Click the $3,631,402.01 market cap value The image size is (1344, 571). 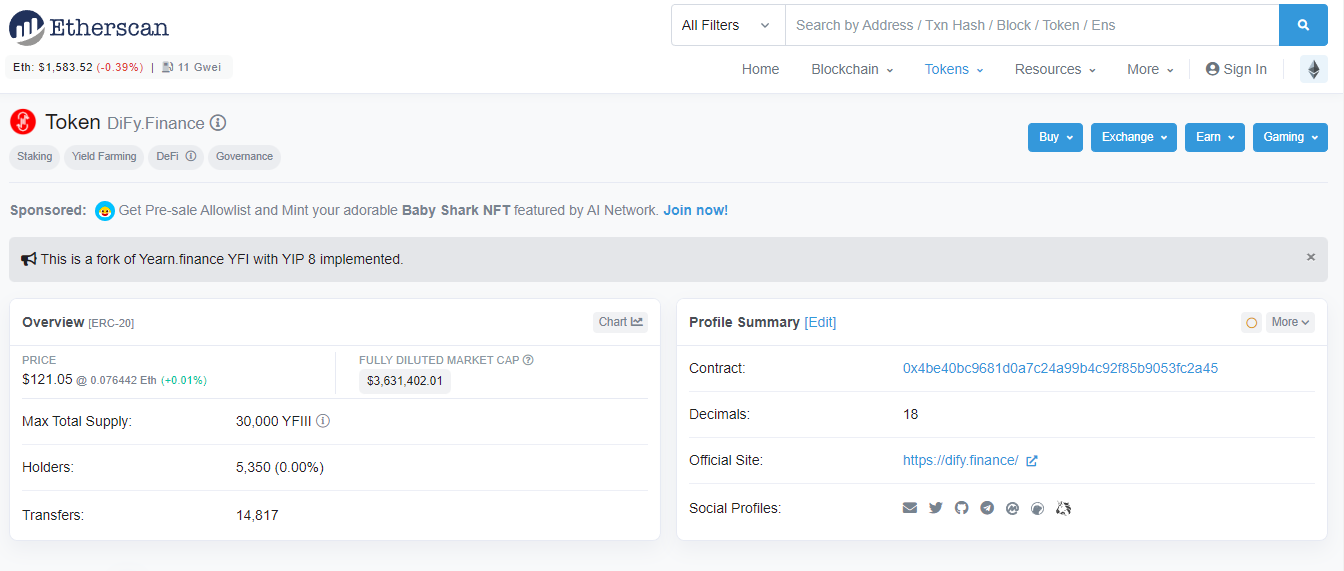point(405,381)
